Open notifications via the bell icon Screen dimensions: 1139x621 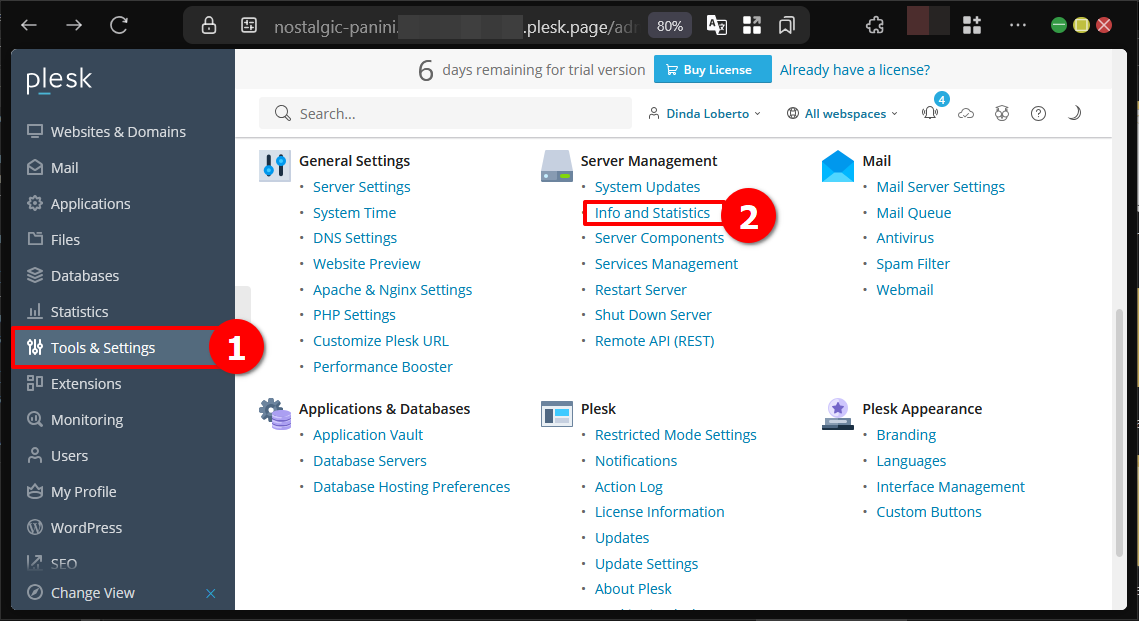click(x=929, y=114)
